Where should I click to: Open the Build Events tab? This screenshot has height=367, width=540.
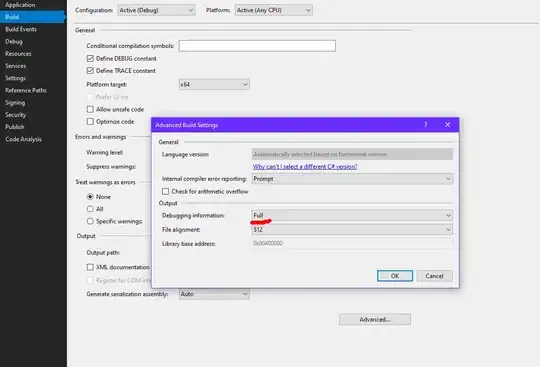tap(21, 29)
